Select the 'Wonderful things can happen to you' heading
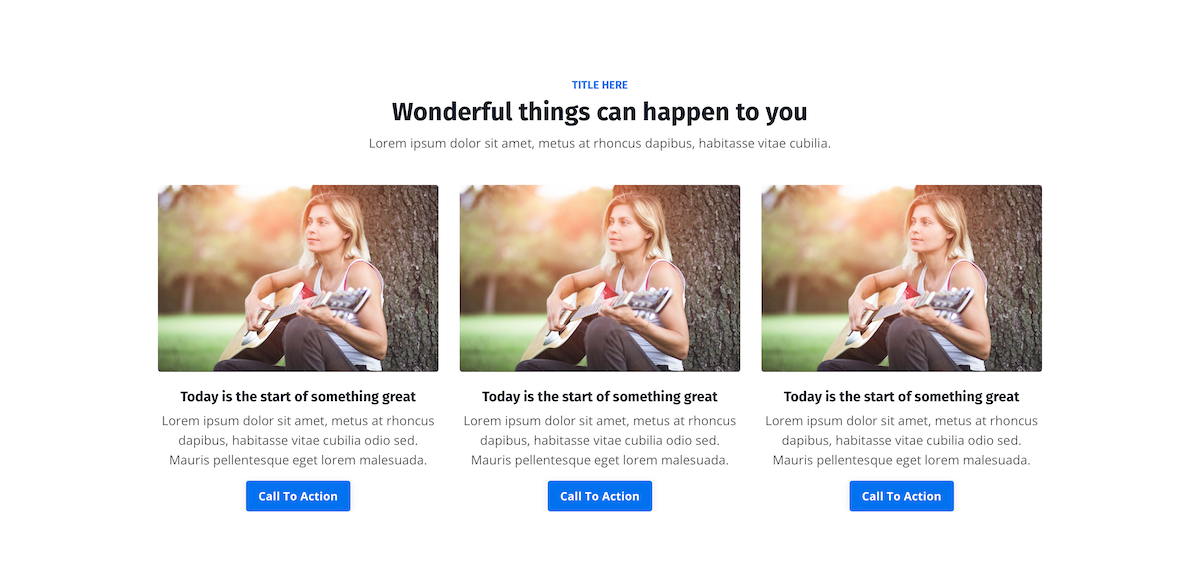The image size is (1200, 588). click(x=600, y=112)
